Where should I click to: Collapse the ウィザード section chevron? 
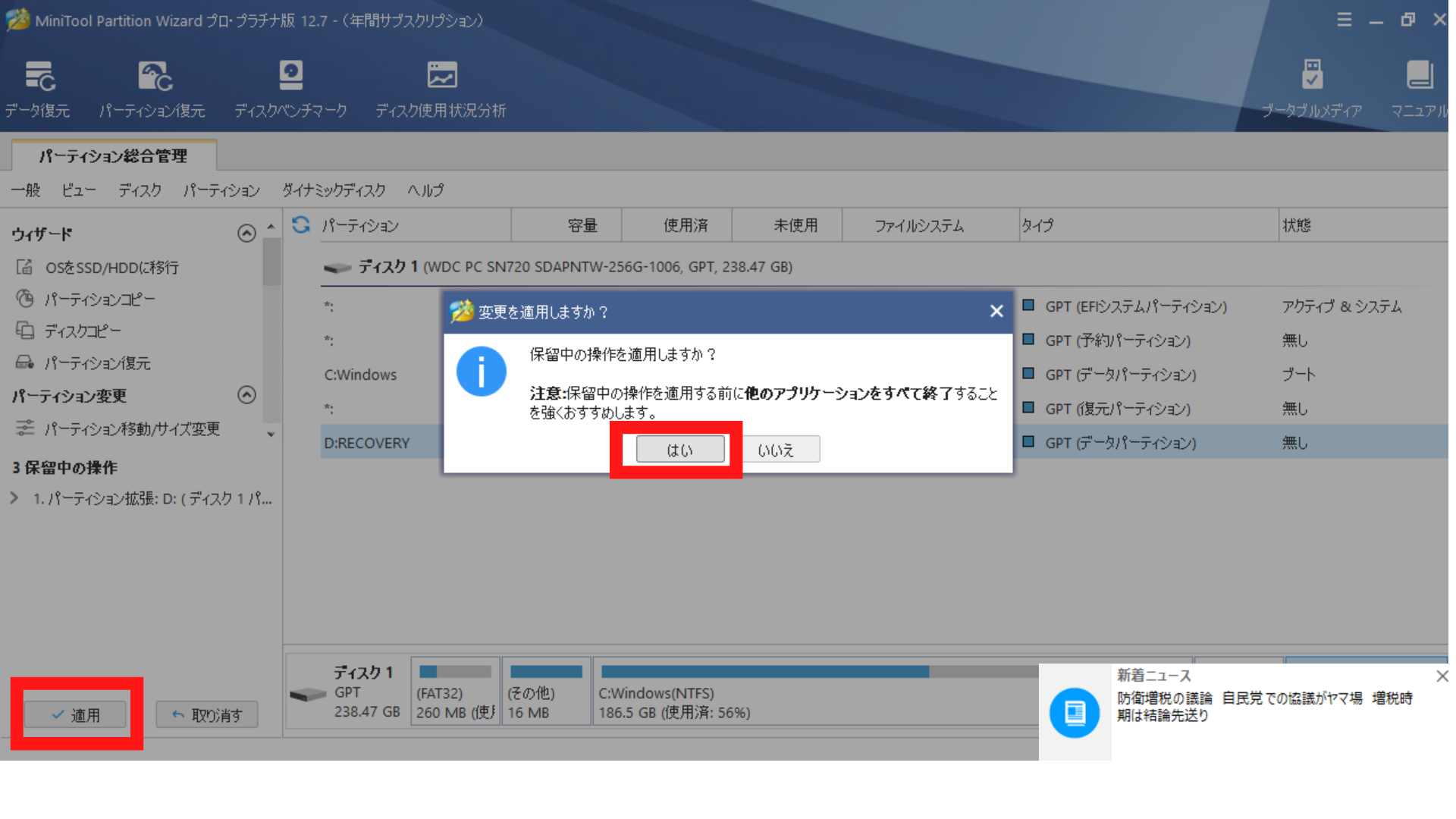246,234
